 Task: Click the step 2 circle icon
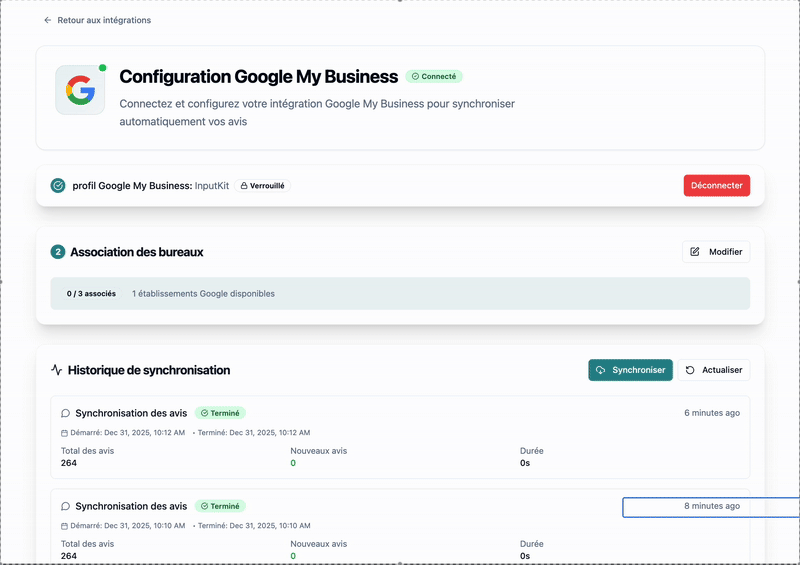[58, 252]
